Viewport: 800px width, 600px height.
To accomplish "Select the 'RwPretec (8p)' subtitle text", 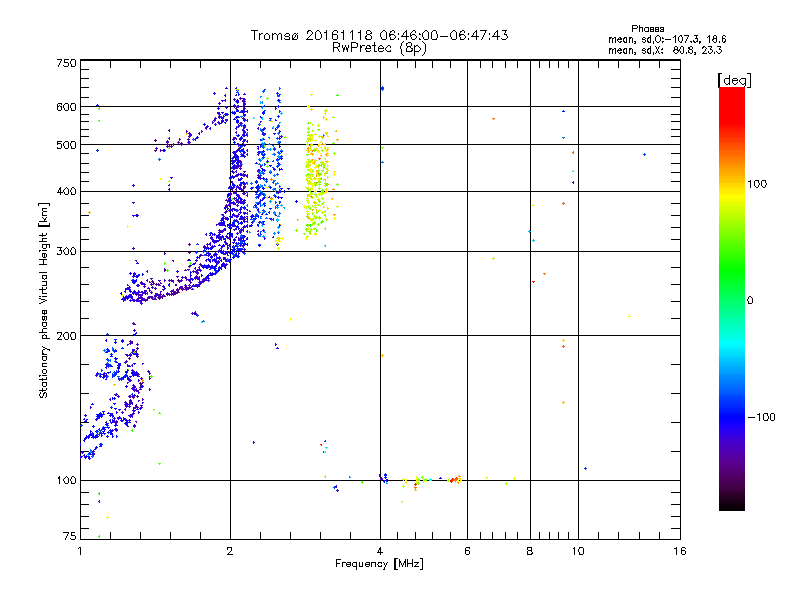I will [379, 48].
